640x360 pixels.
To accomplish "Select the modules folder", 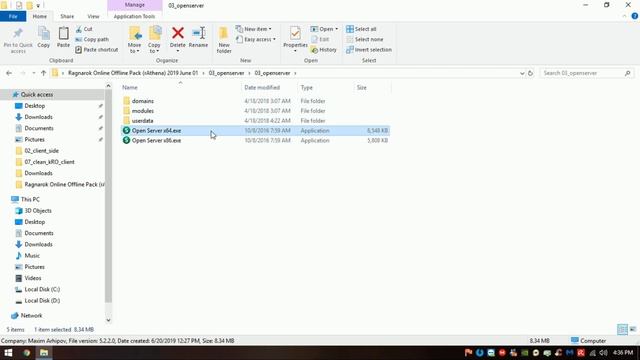I will point(143,111).
